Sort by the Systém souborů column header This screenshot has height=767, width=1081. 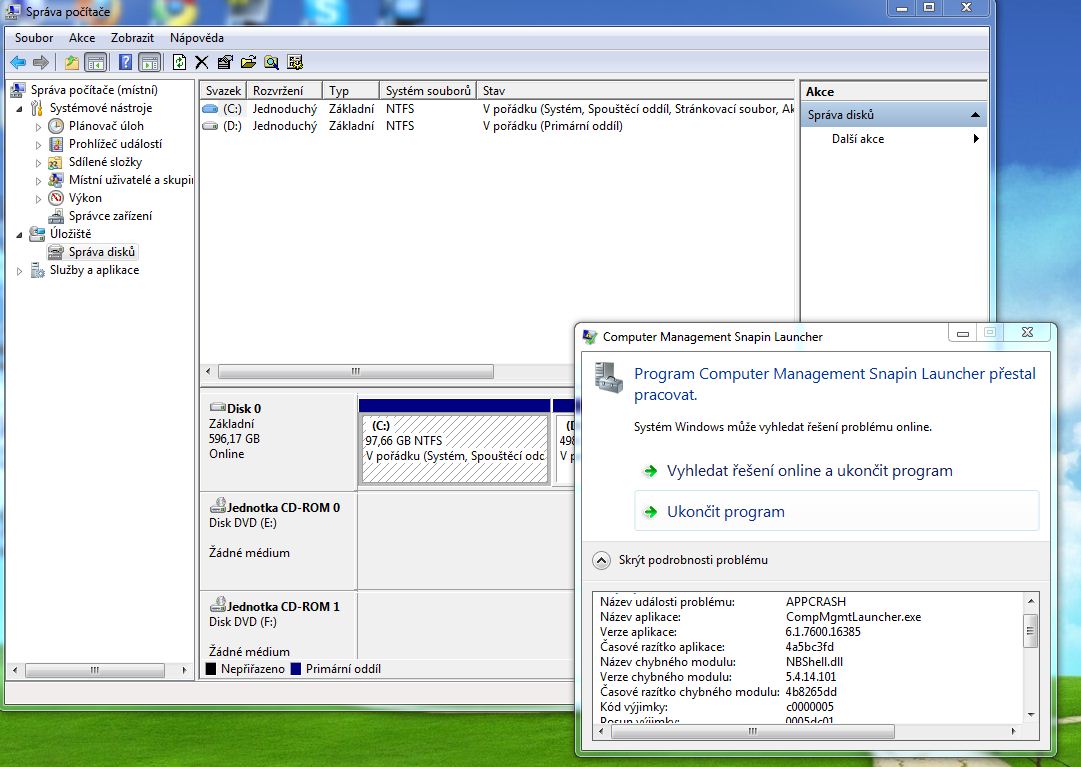click(x=427, y=90)
